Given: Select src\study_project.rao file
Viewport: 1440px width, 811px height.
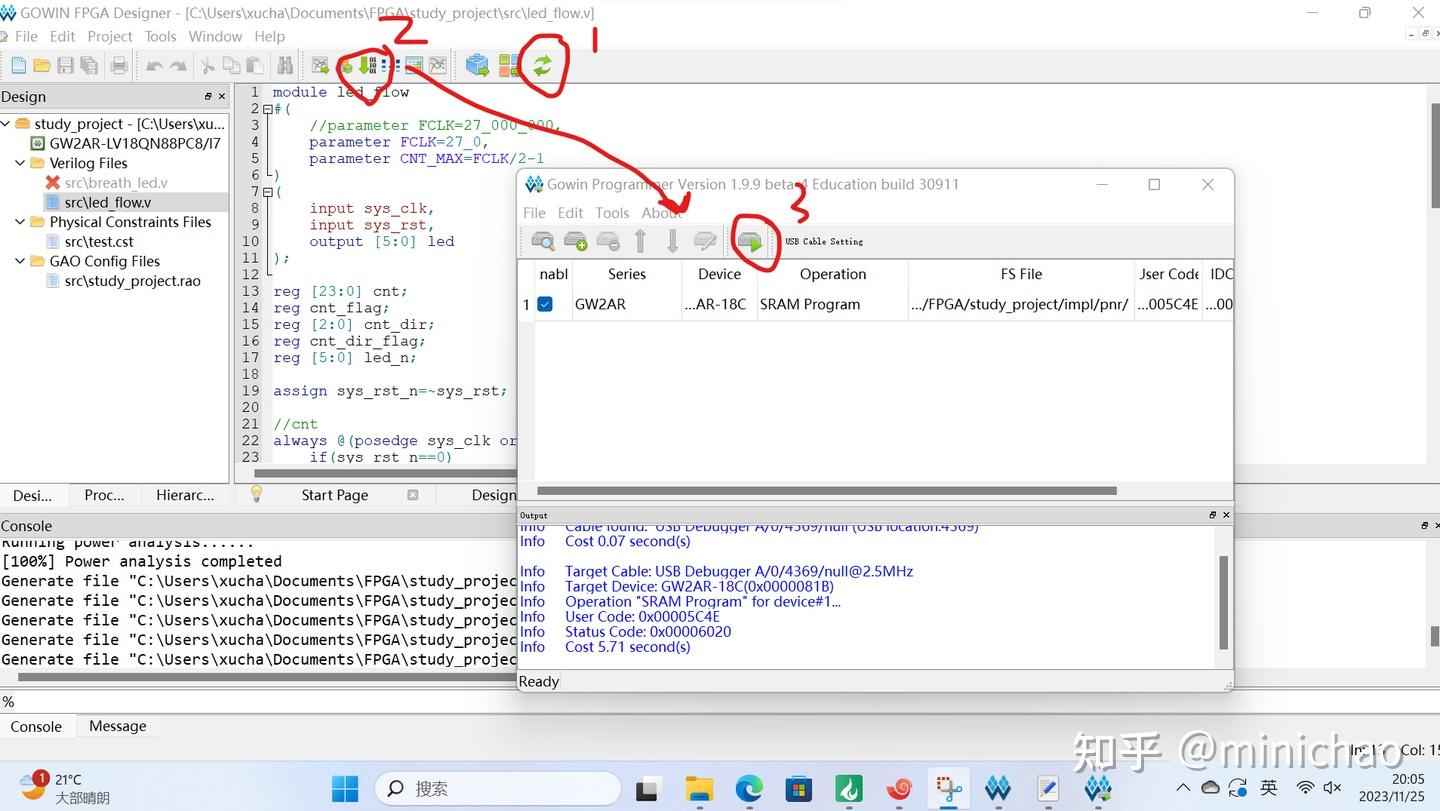Looking at the screenshot, I should 132,281.
